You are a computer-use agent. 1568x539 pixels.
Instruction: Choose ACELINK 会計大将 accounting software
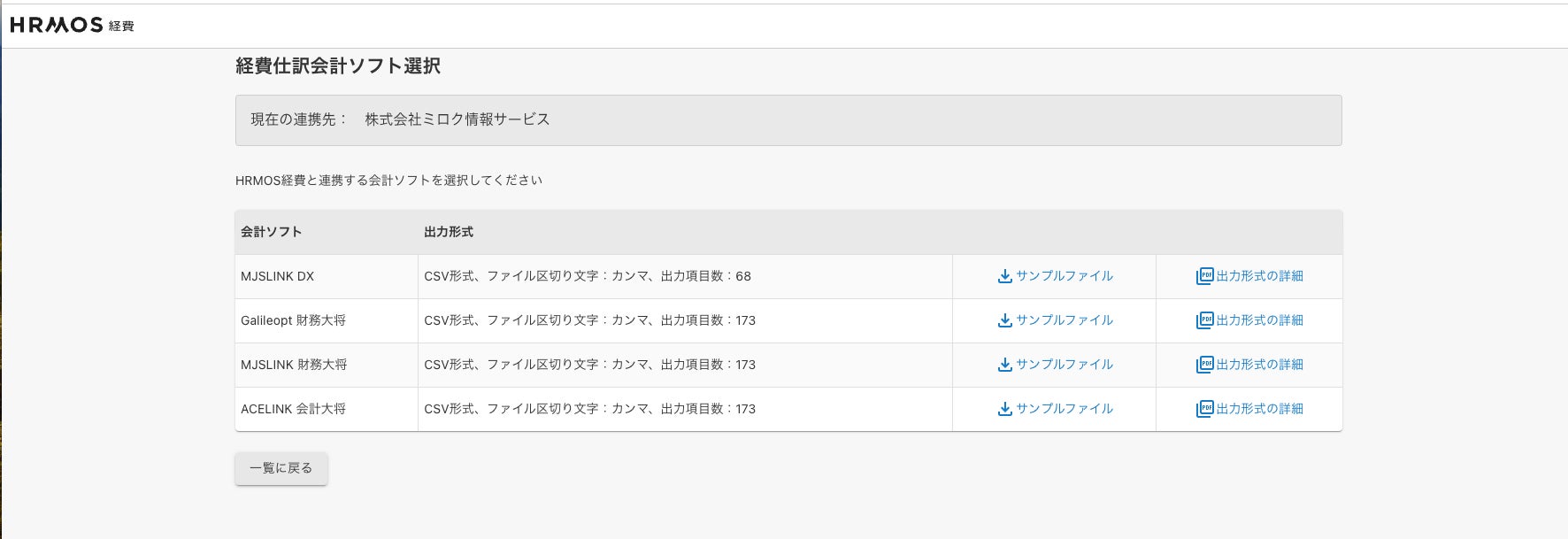click(293, 409)
